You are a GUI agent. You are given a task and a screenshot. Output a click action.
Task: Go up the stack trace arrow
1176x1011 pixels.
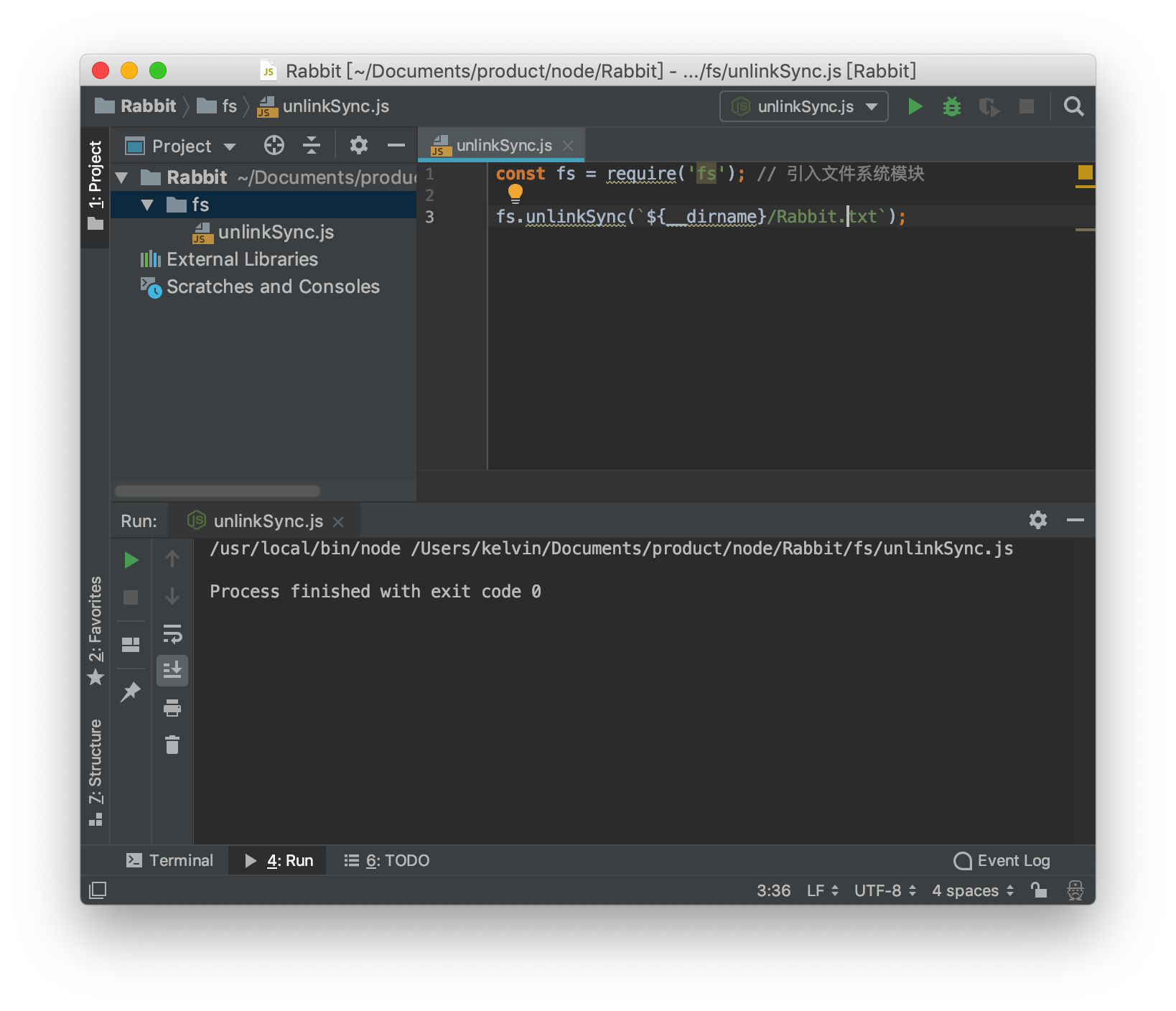pyautogui.click(x=172, y=559)
